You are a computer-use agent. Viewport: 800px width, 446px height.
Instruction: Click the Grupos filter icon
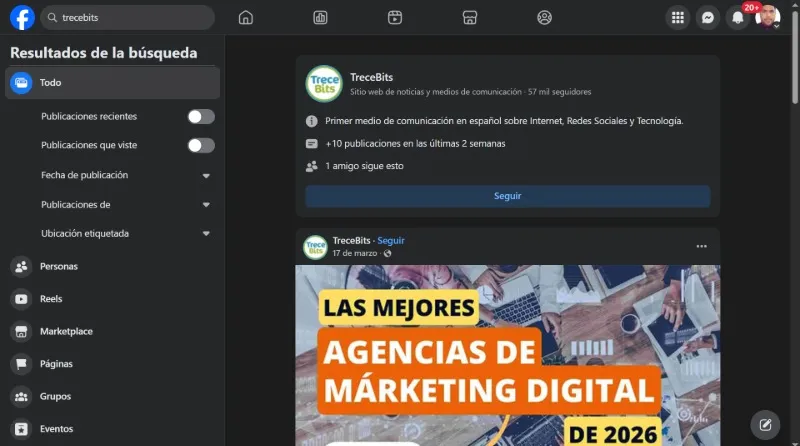[x=21, y=397]
